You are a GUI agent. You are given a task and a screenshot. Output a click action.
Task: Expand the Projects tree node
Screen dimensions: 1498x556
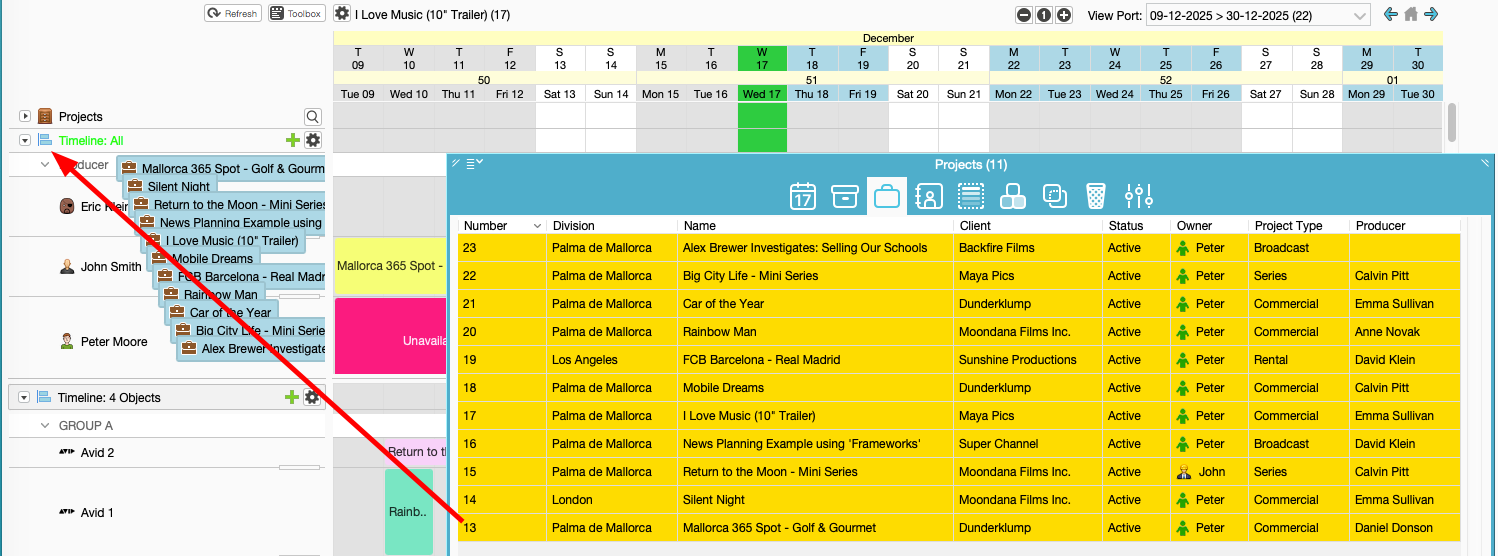point(25,117)
